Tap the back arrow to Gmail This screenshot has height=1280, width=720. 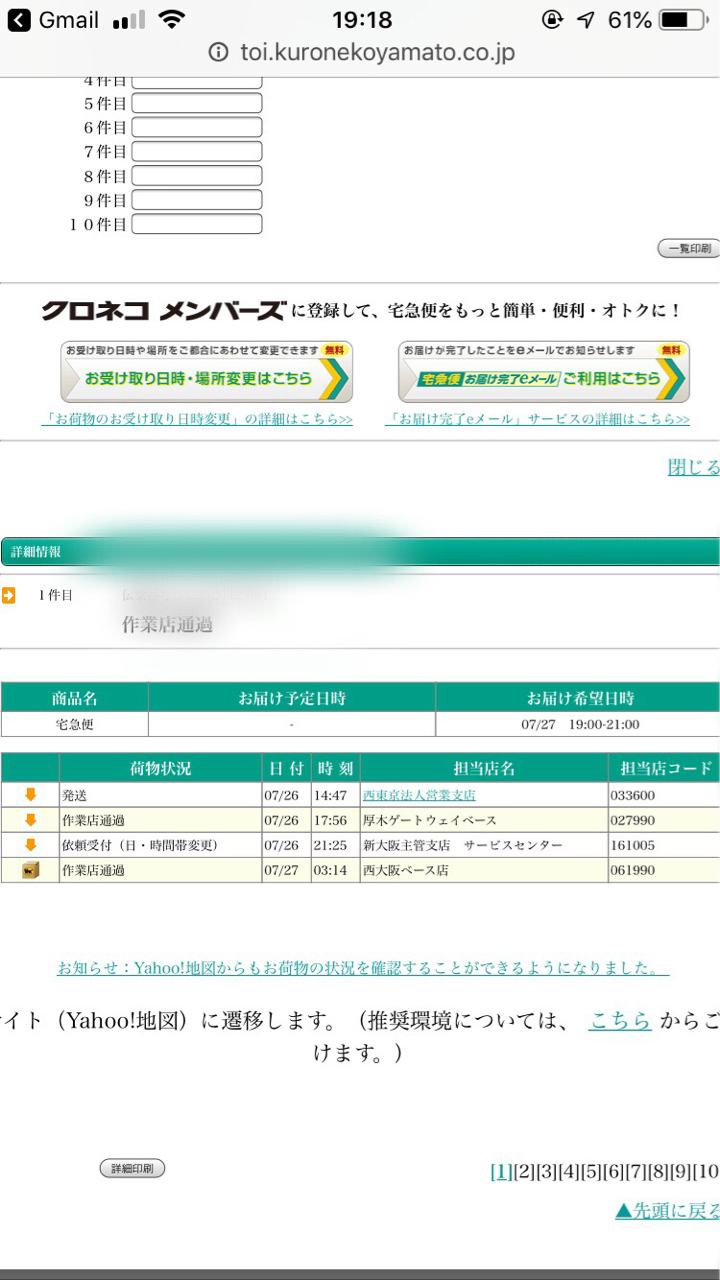click(19, 20)
